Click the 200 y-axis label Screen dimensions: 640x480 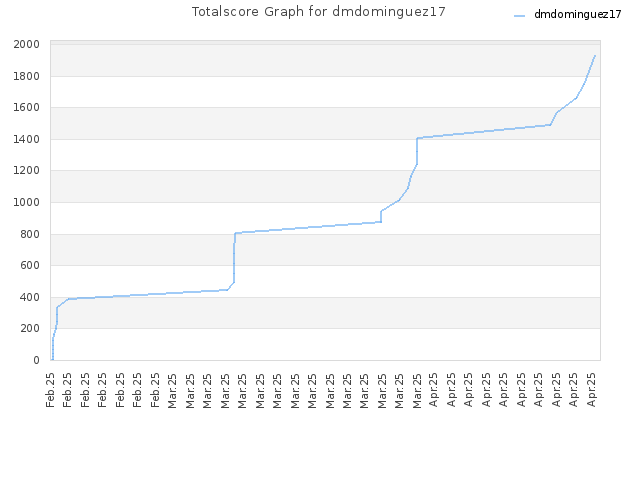tap(30, 328)
